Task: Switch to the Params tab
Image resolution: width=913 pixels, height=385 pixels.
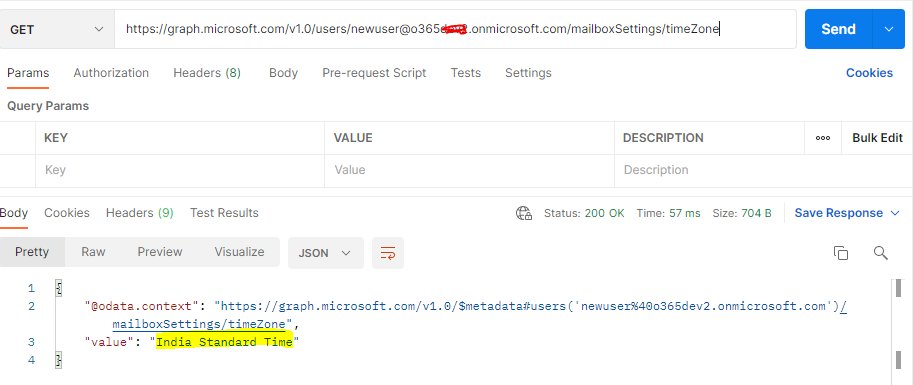Action: tap(28, 73)
